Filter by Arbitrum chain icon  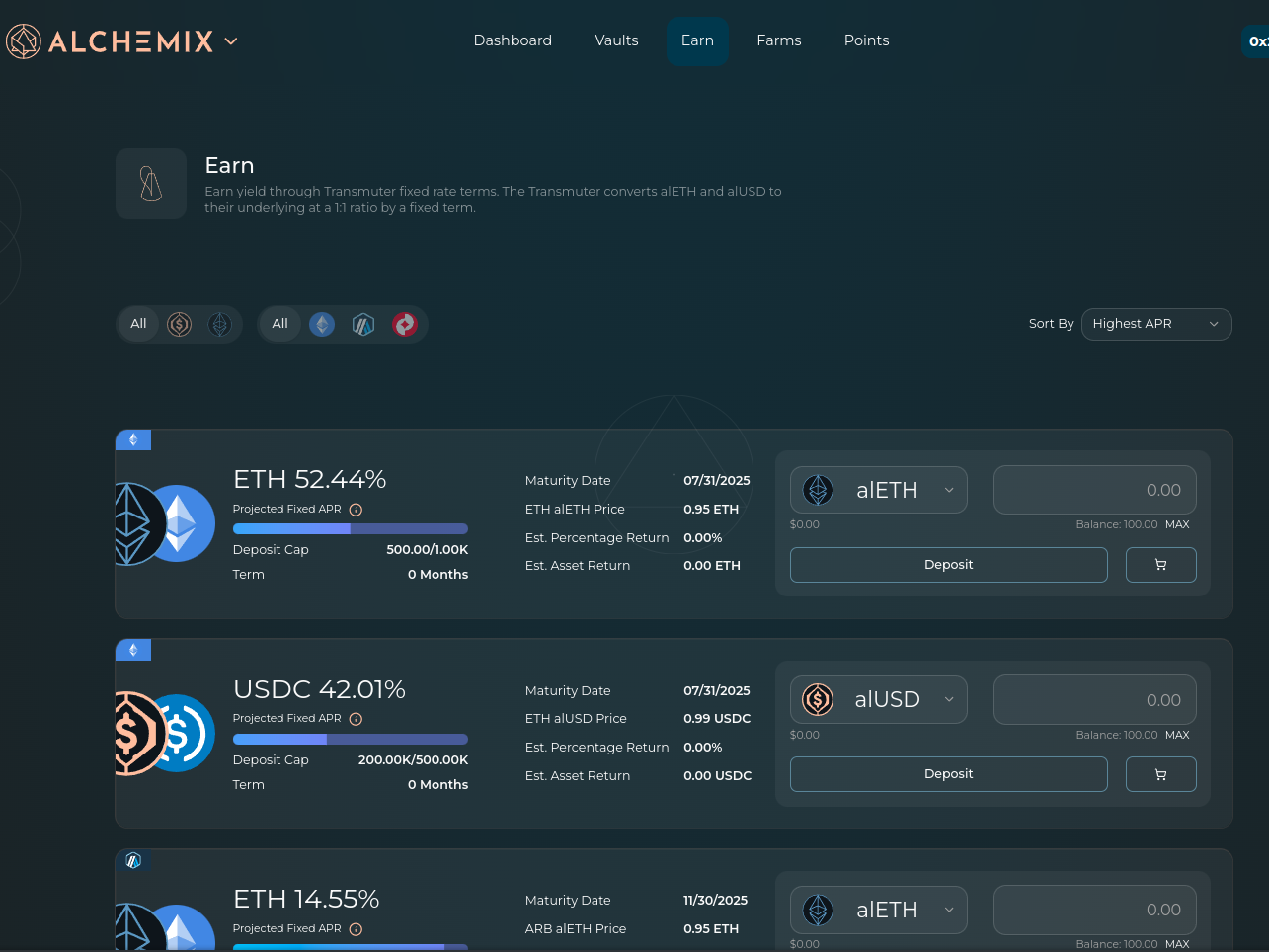pos(363,324)
